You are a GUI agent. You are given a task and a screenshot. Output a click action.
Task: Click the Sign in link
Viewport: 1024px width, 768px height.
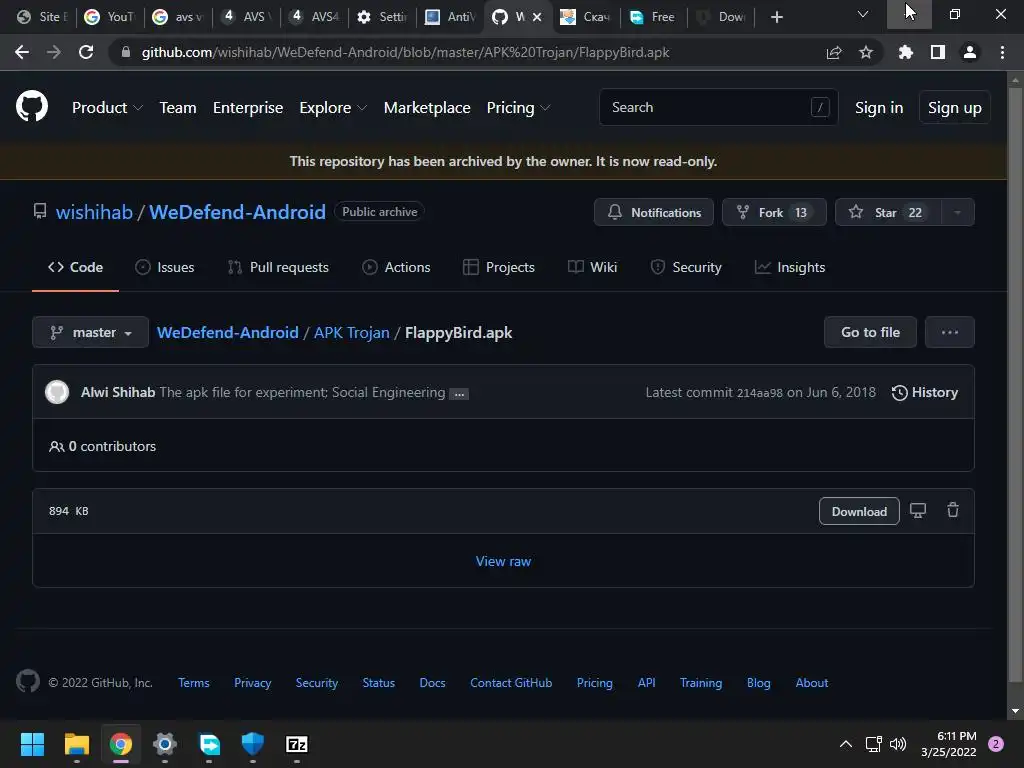point(879,108)
